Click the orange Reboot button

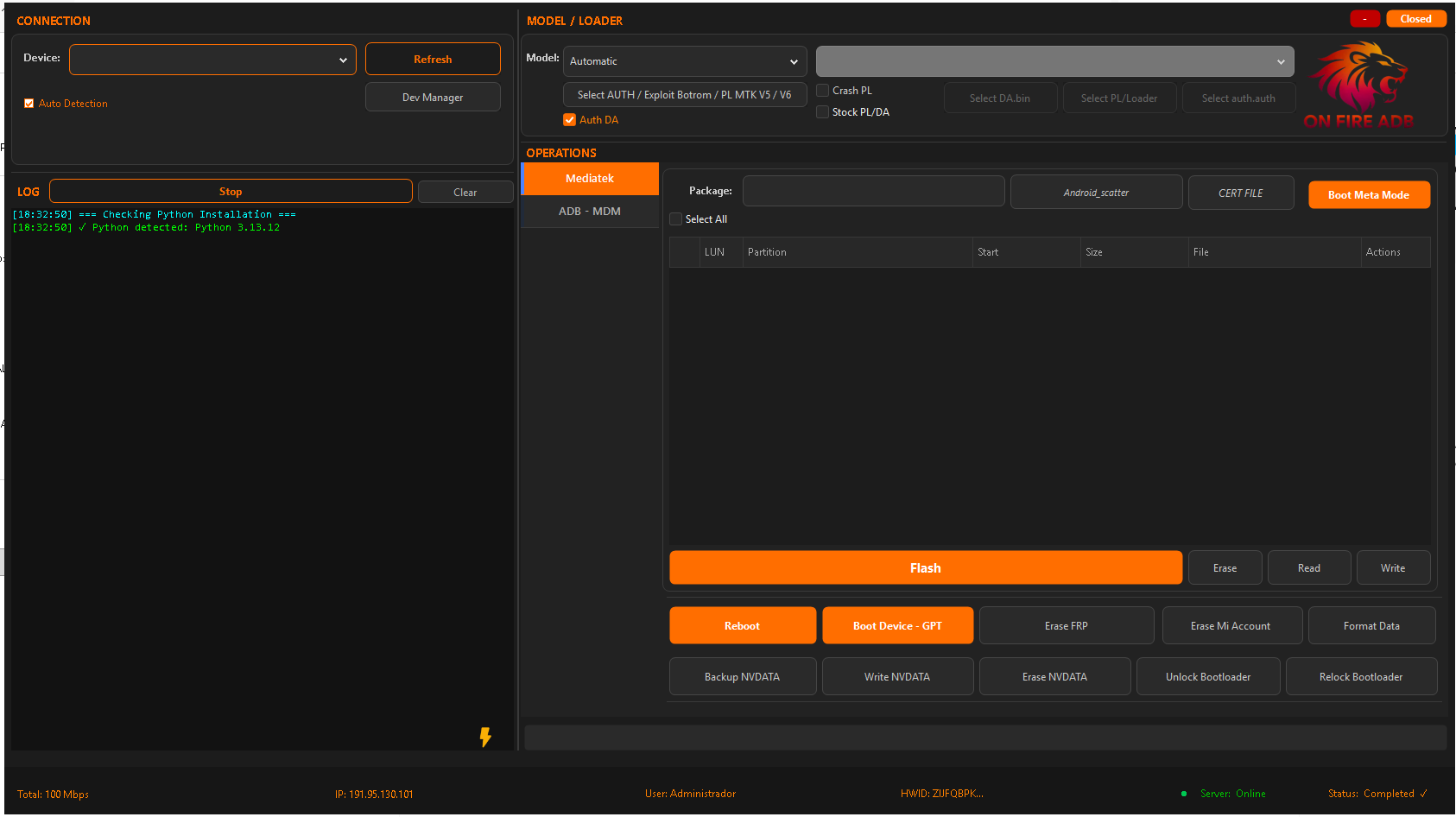(743, 626)
